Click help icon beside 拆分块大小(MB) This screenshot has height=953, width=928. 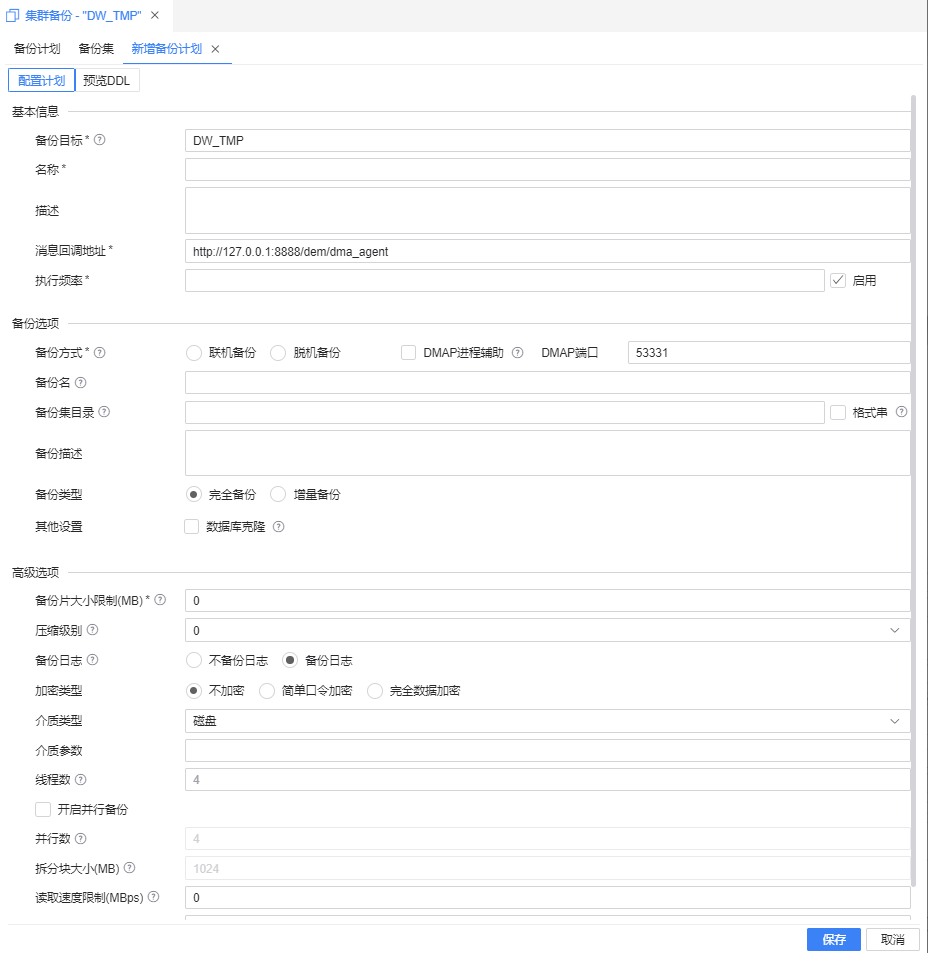point(129,868)
